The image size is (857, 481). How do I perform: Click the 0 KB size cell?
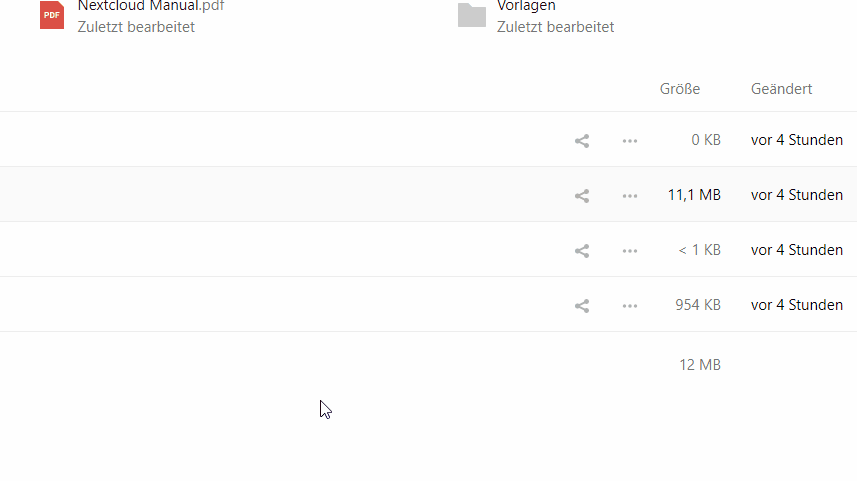tap(706, 140)
